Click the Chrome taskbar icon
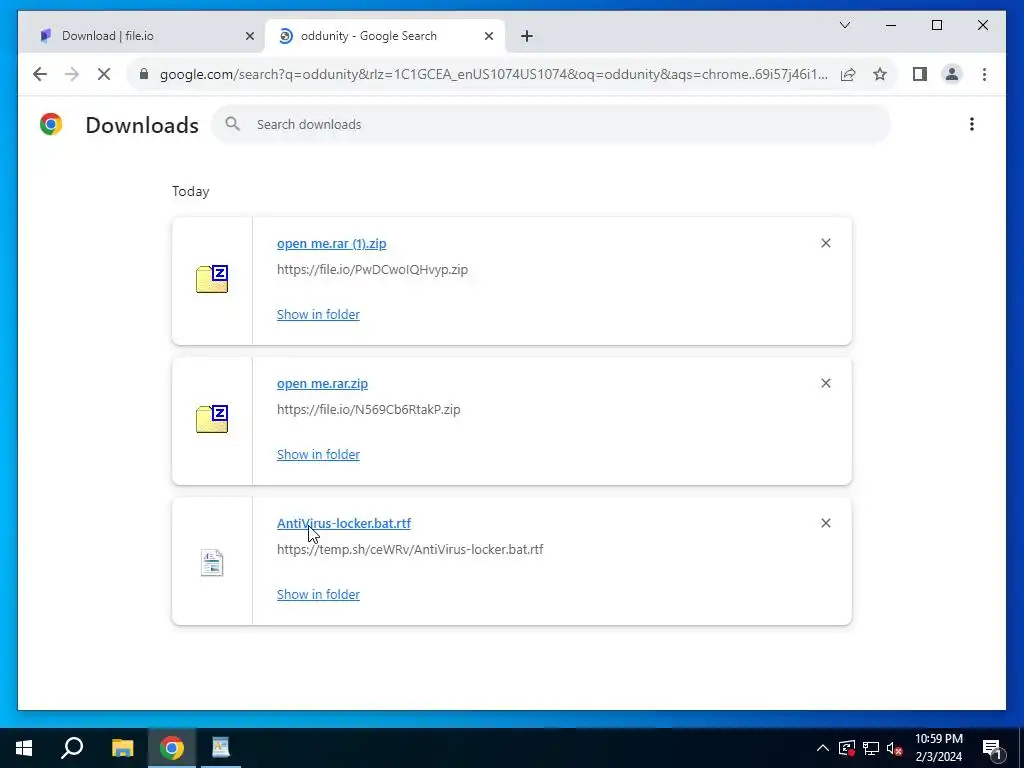Image resolution: width=1024 pixels, height=768 pixels. point(172,748)
